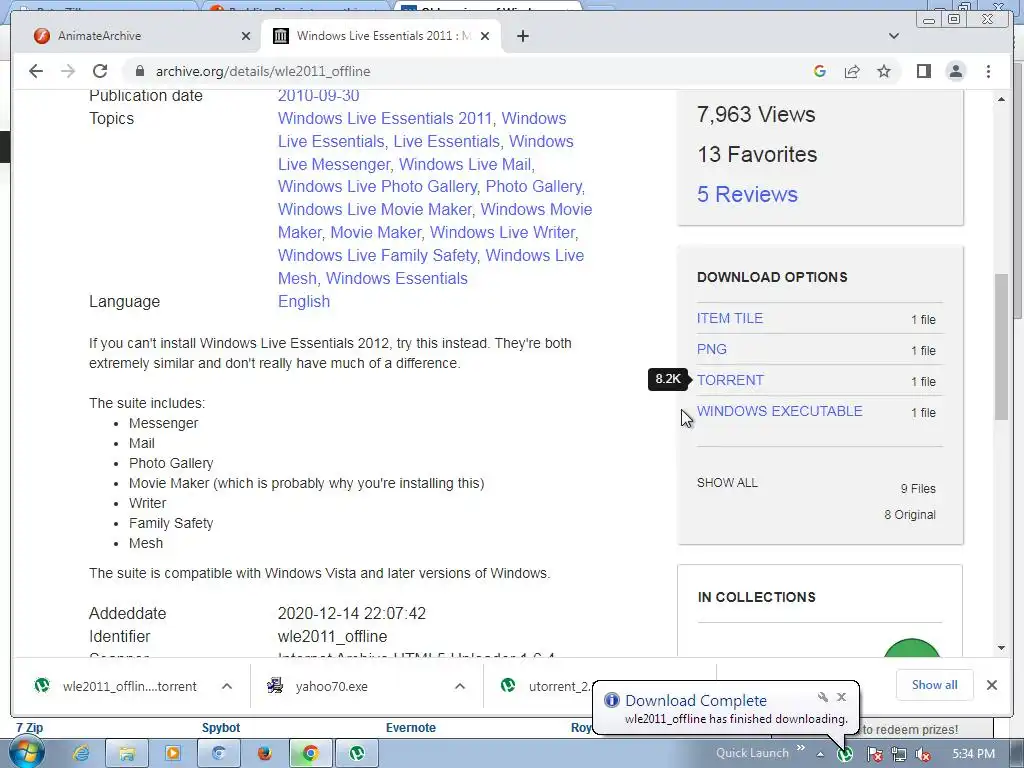Close the Windows Live Essentials tab
Image resolution: width=1024 pixels, height=768 pixels.
point(485,36)
